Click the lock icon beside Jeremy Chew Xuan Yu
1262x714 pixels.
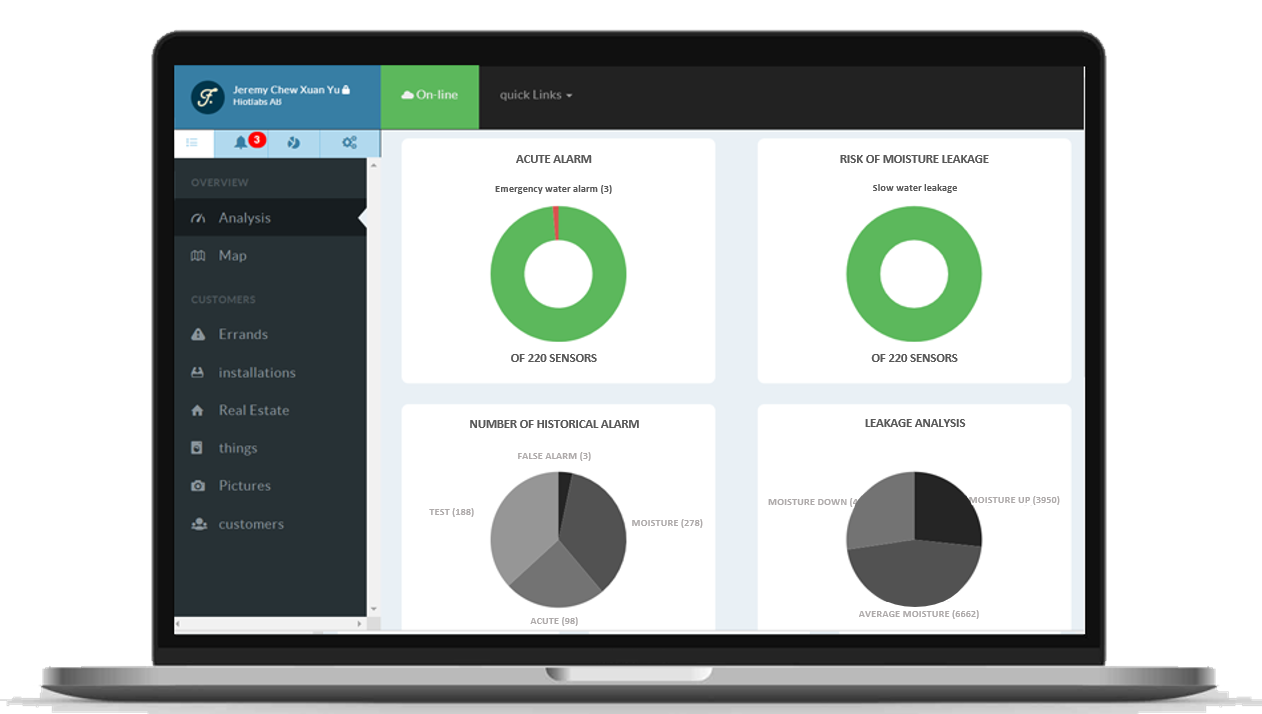coord(346,90)
